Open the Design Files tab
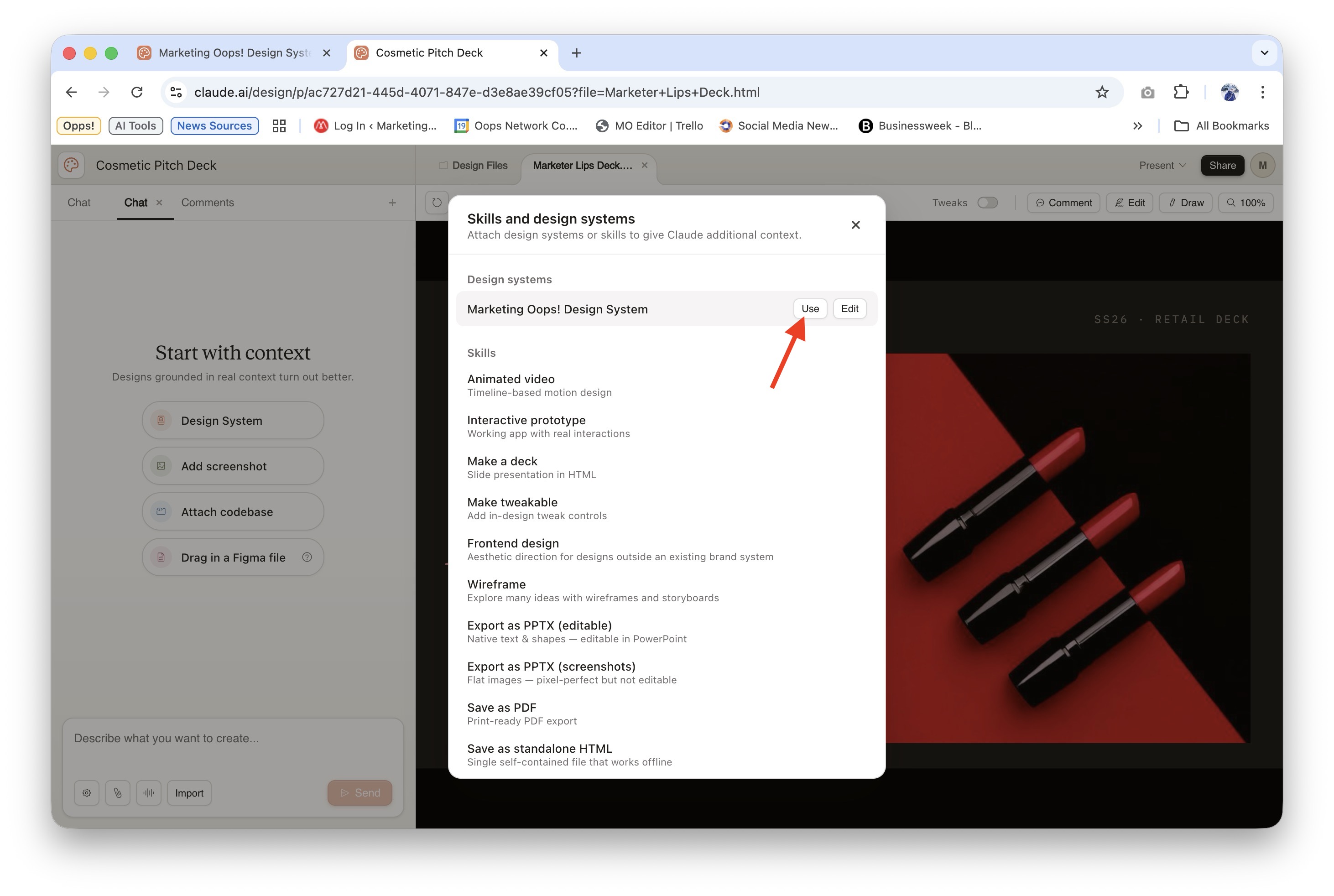This screenshot has width=1334, height=896. point(473,165)
